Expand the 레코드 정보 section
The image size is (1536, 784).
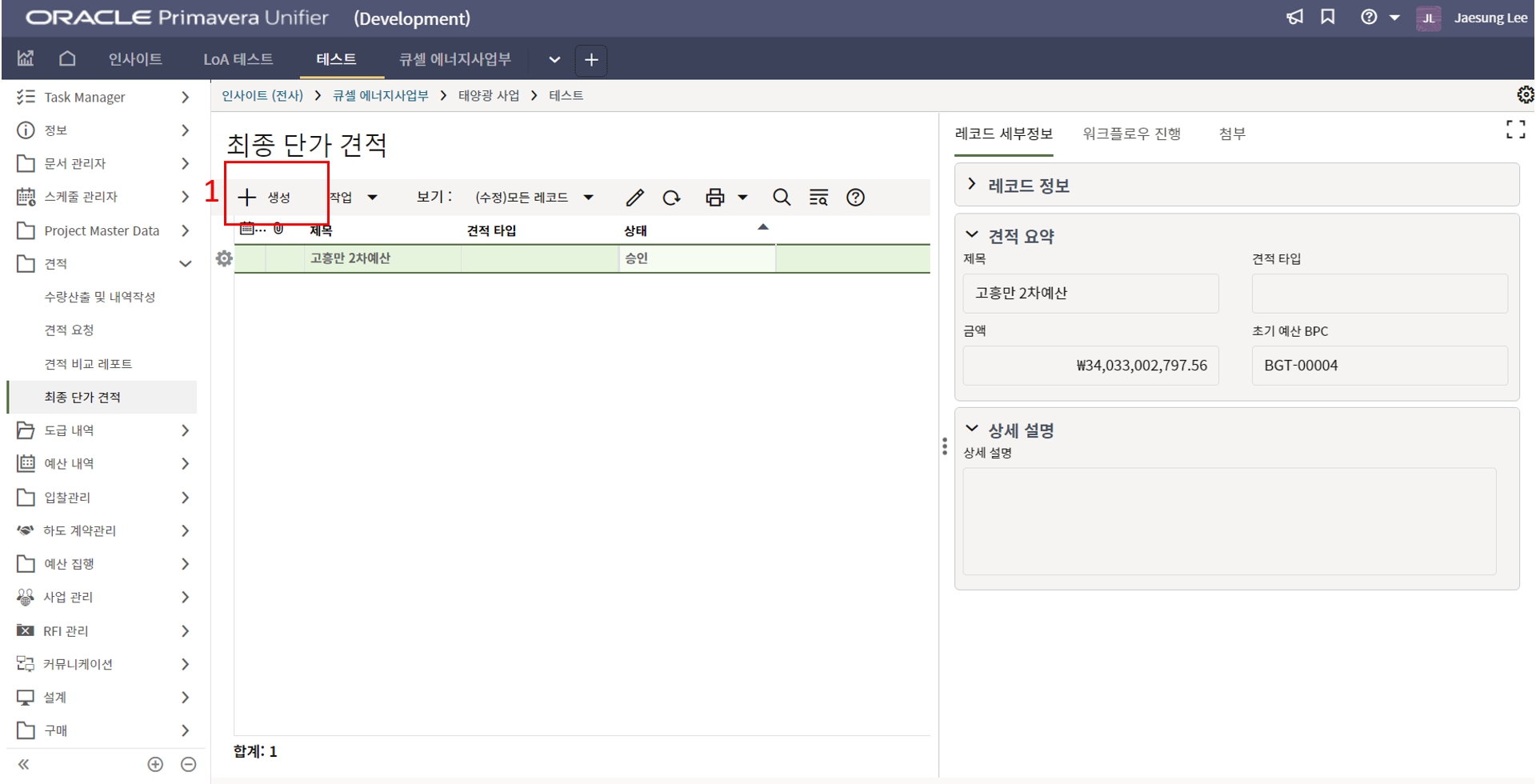972,185
